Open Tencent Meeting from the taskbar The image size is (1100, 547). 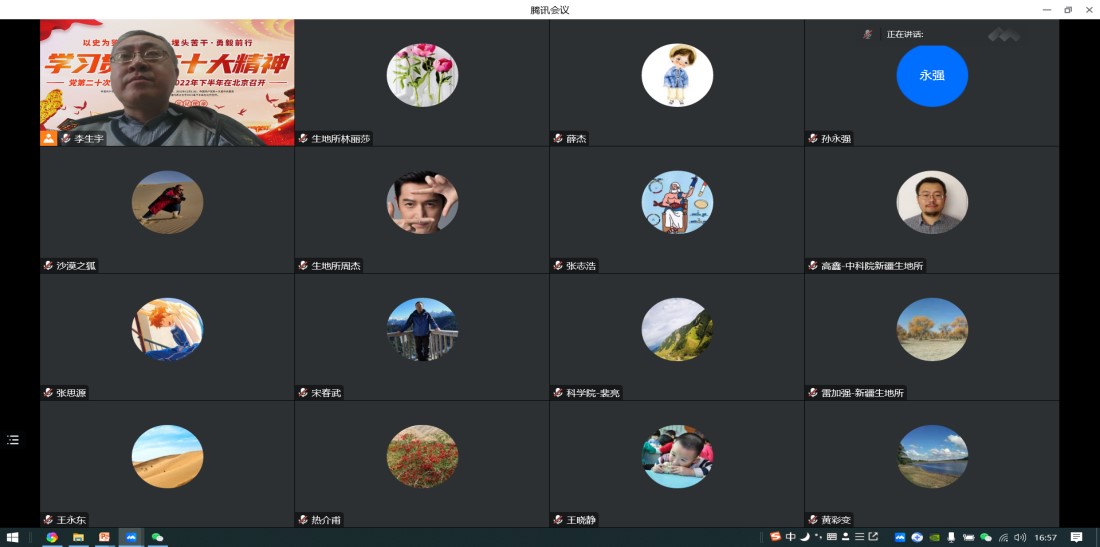[x=130, y=537]
